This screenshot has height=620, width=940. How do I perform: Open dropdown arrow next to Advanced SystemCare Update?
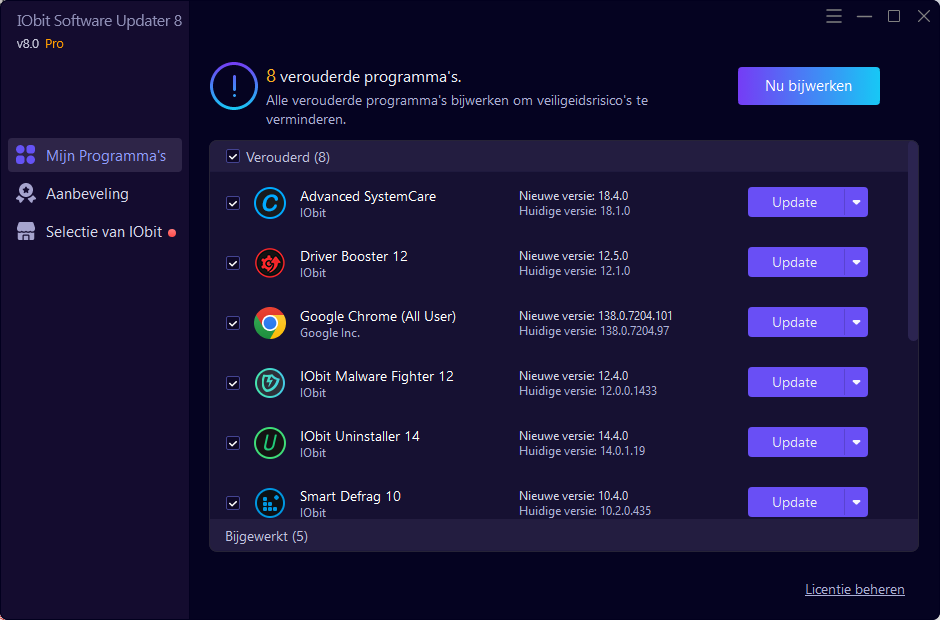coord(856,202)
